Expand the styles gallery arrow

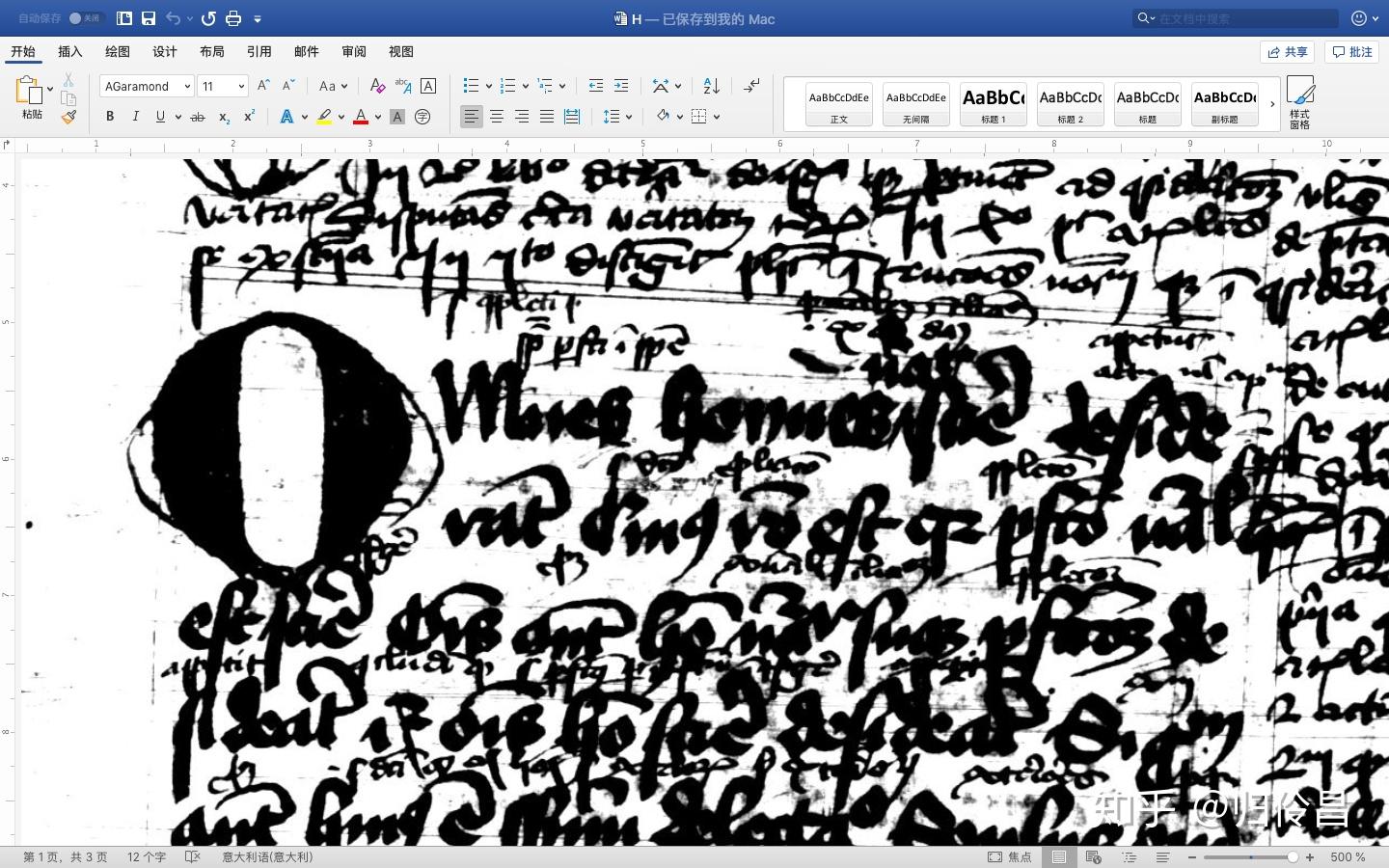(1272, 103)
